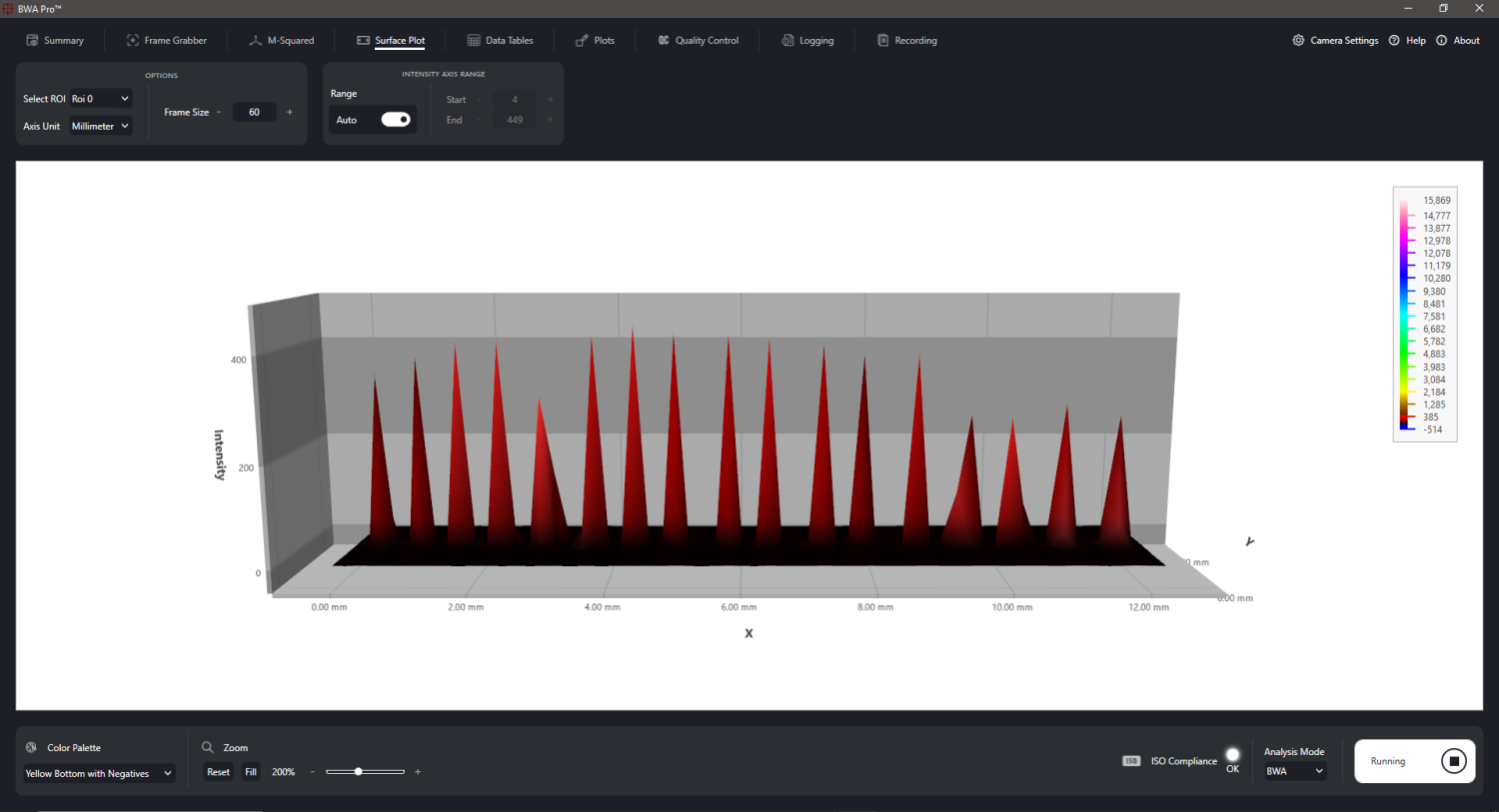Click the About info icon
1499x812 pixels.
(1441, 41)
